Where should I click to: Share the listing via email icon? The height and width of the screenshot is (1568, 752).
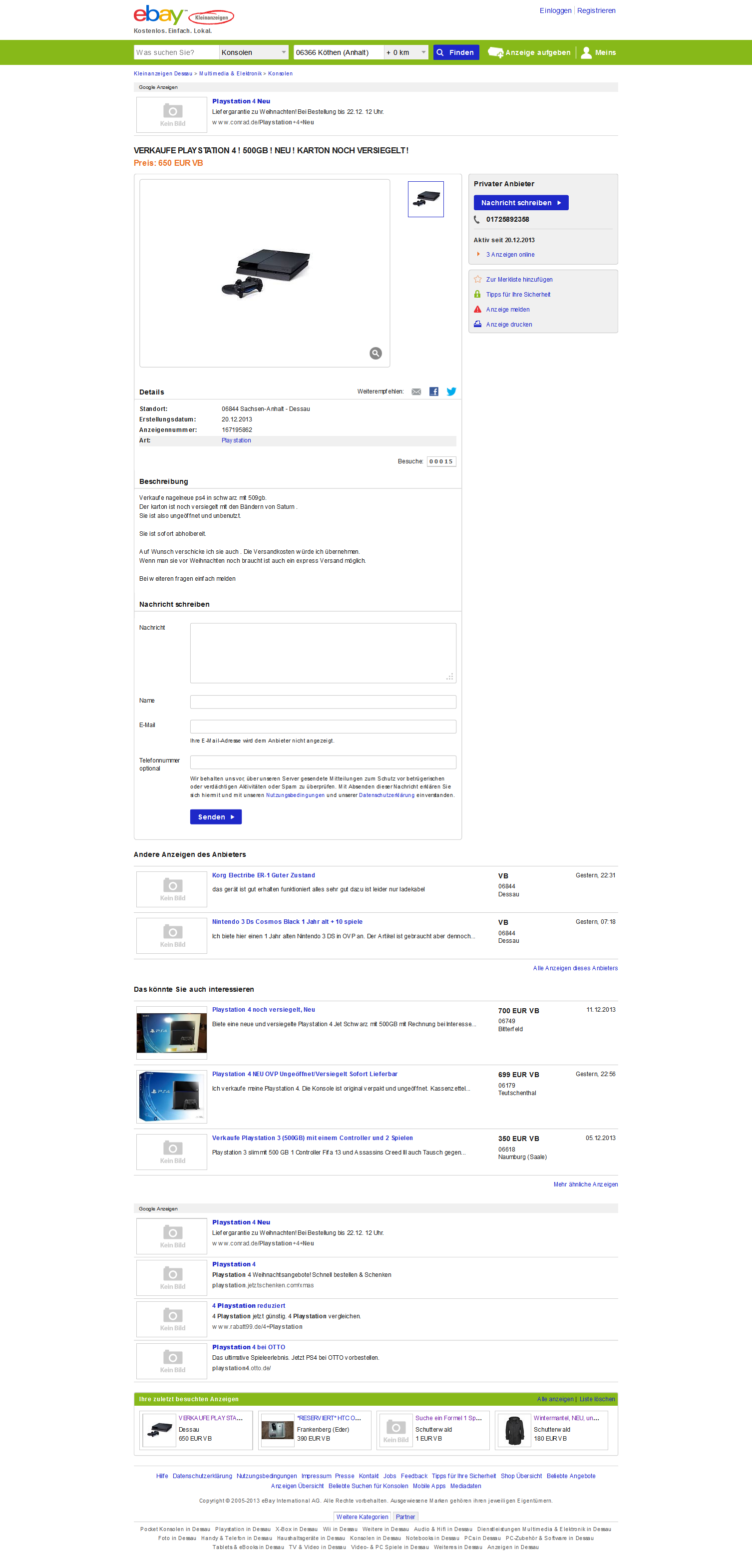pos(416,392)
